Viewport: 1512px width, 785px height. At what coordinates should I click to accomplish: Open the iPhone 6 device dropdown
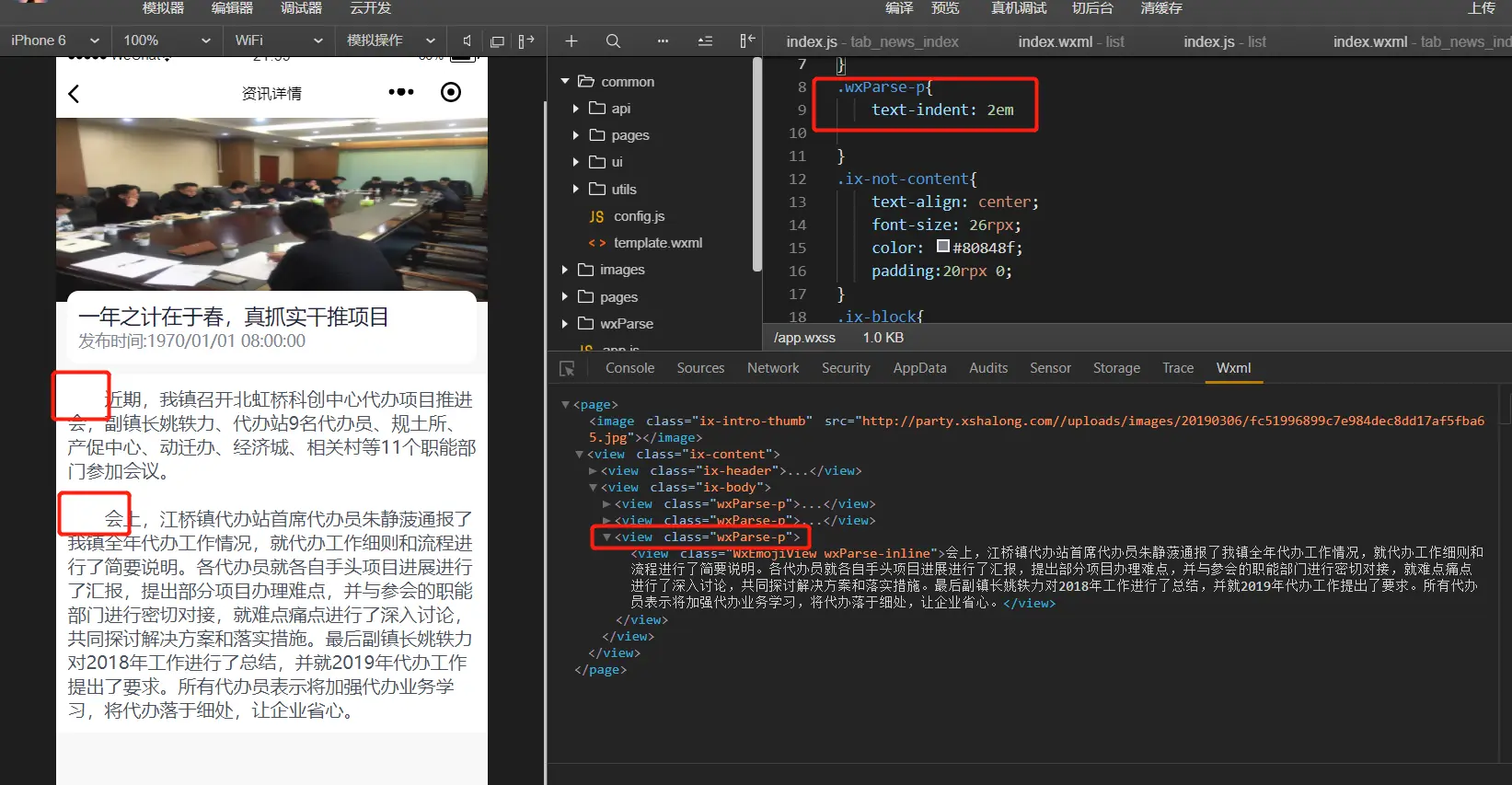pos(55,40)
